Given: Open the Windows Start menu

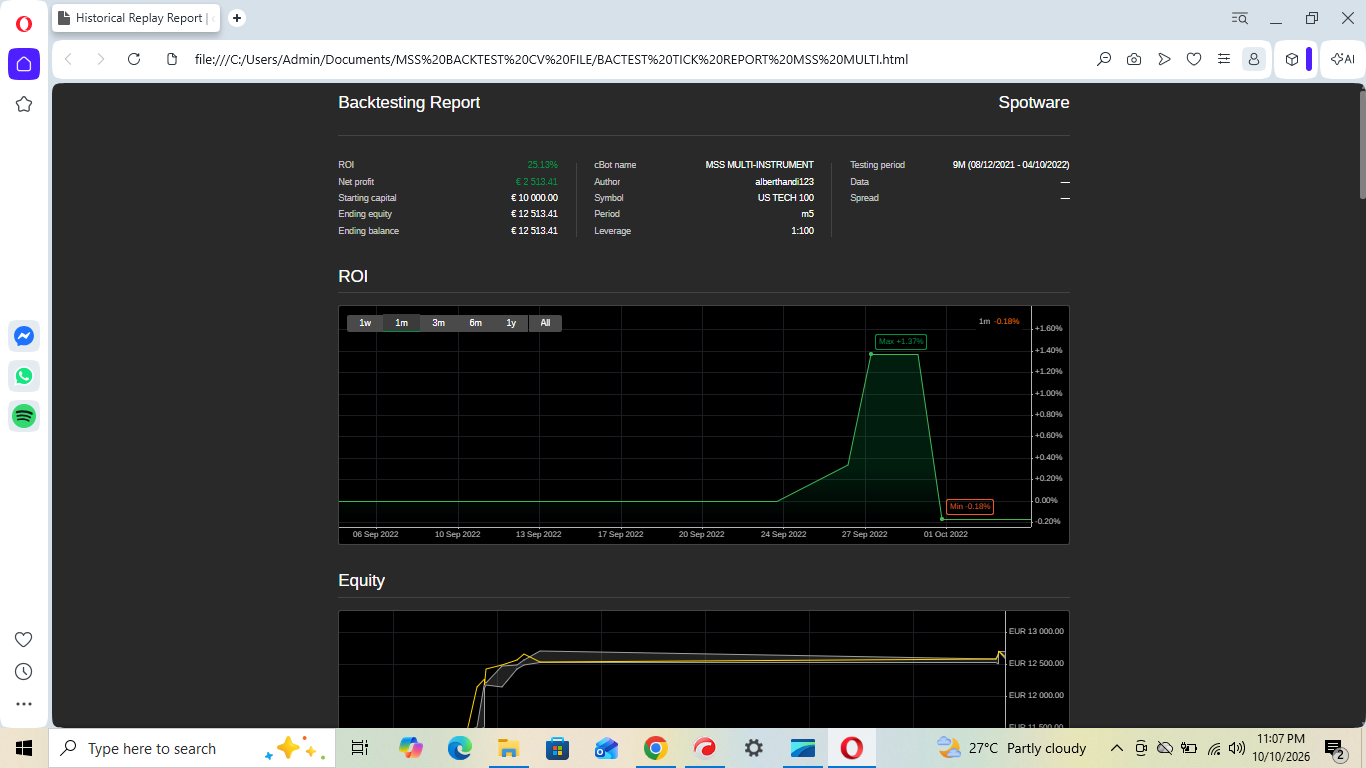Looking at the screenshot, I should (24, 748).
